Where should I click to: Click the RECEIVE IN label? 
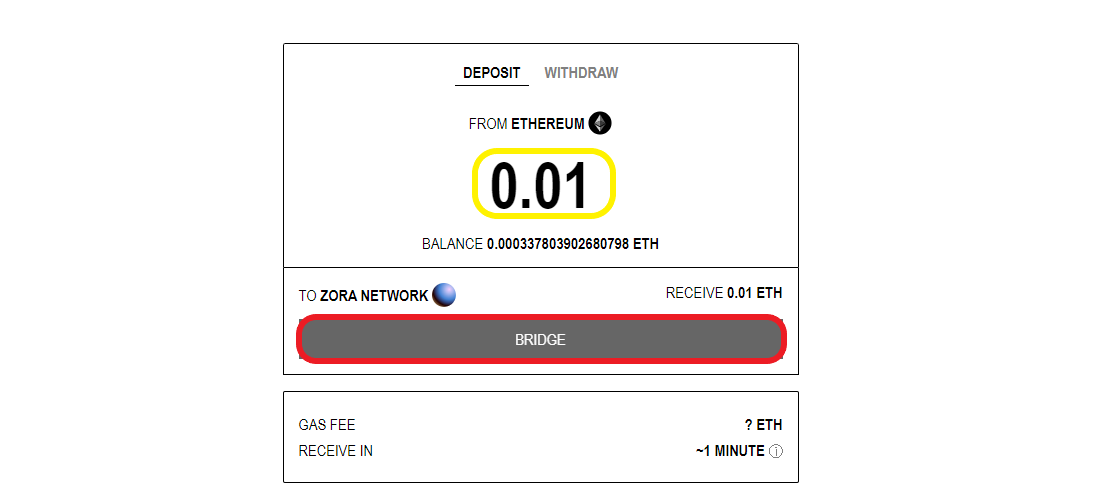pyautogui.click(x=335, y=451)
